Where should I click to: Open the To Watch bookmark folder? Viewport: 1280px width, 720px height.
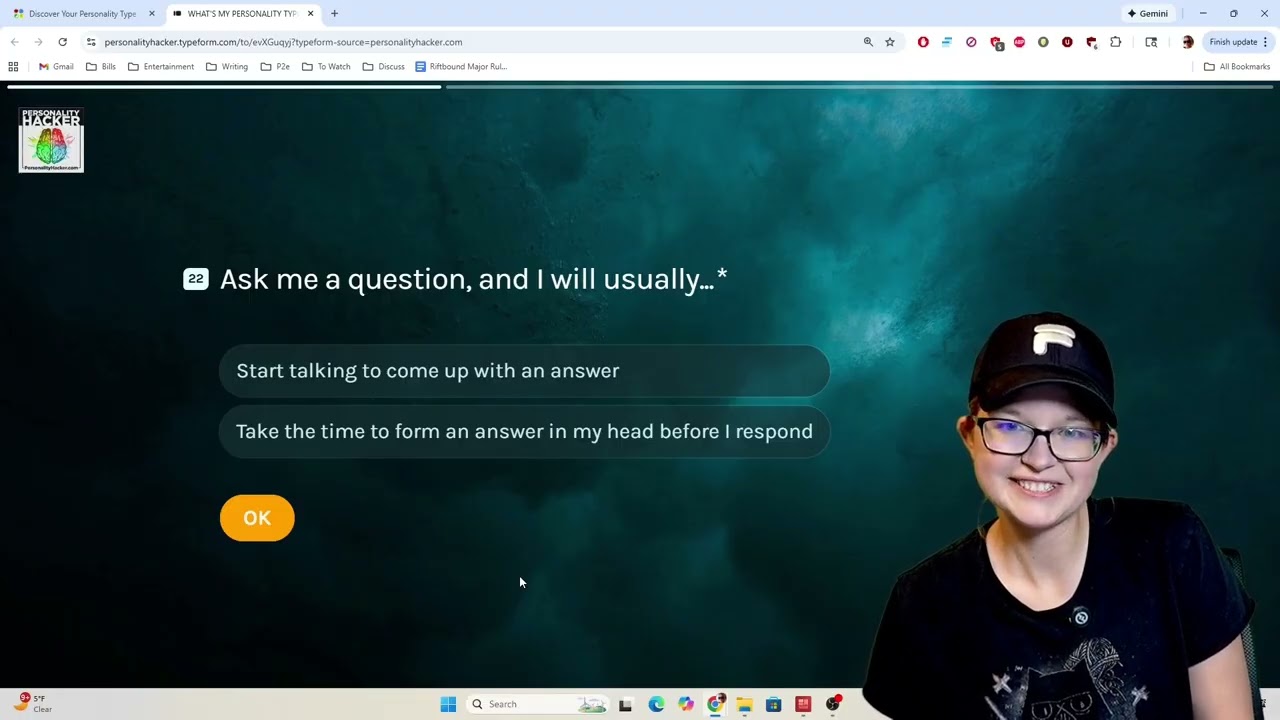click(326, 67)
